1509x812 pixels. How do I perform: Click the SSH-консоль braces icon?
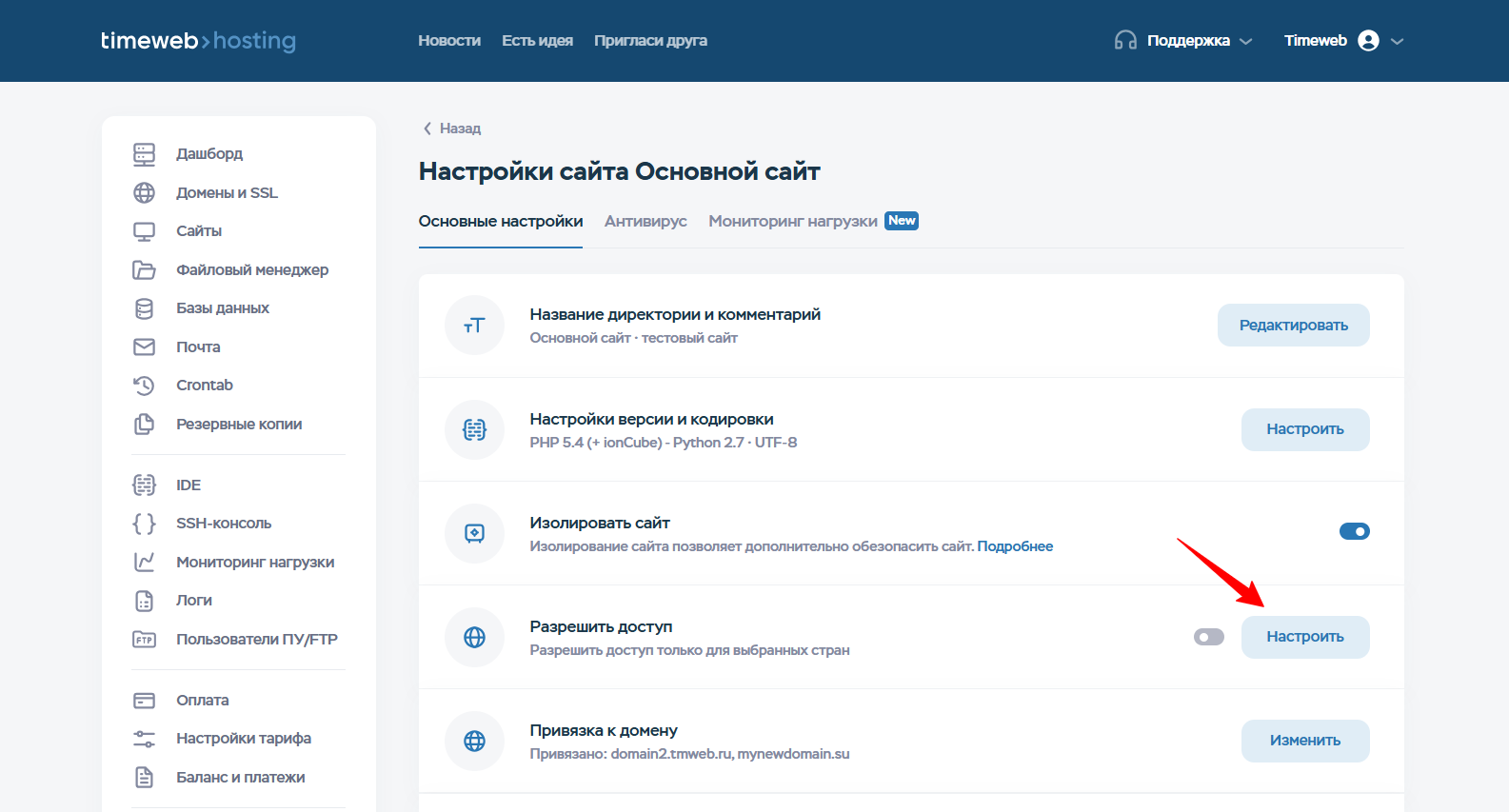[x=144, y=524]
